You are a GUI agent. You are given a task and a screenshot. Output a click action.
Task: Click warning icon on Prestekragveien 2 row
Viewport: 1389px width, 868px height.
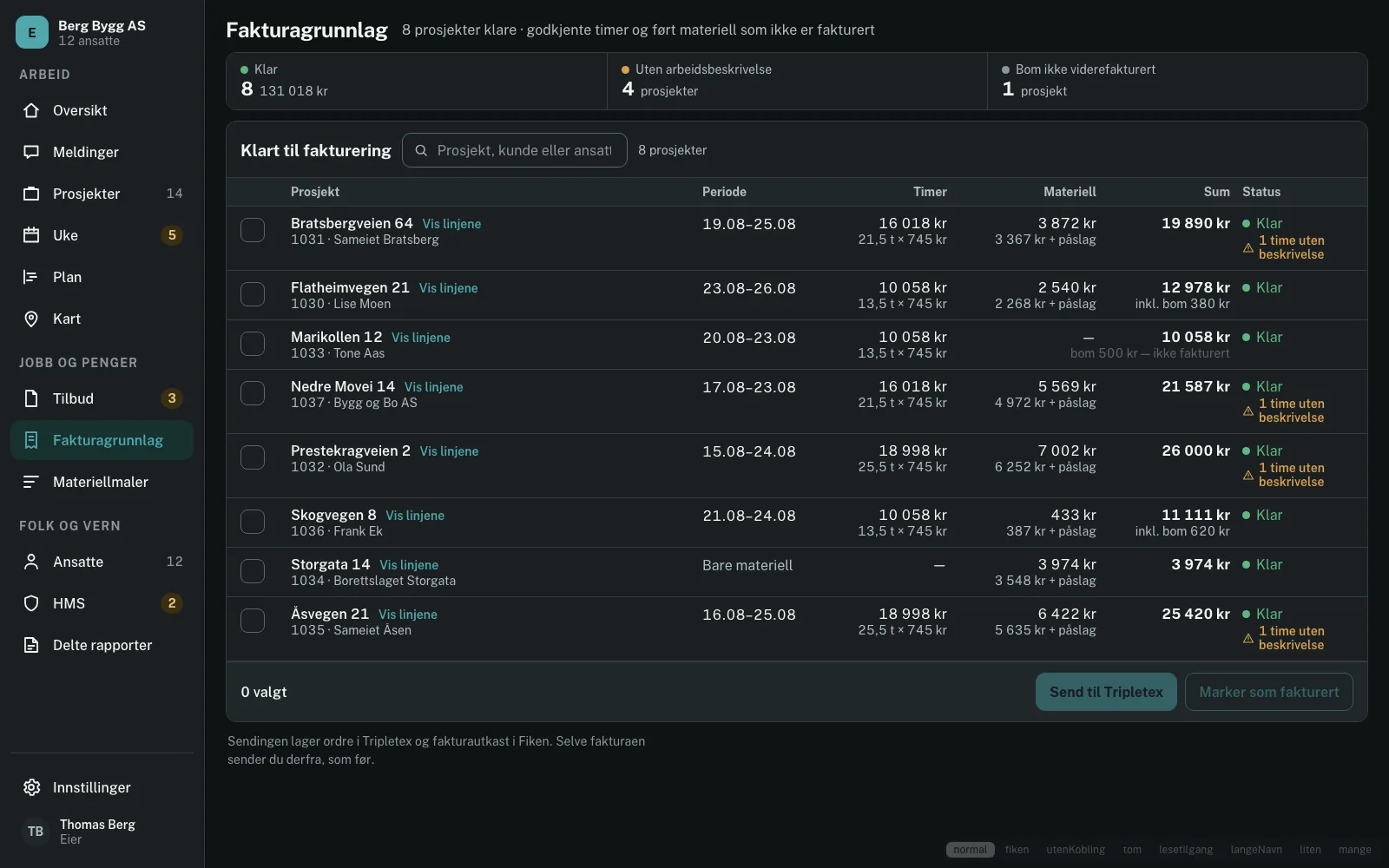(x=1248, y=476)
